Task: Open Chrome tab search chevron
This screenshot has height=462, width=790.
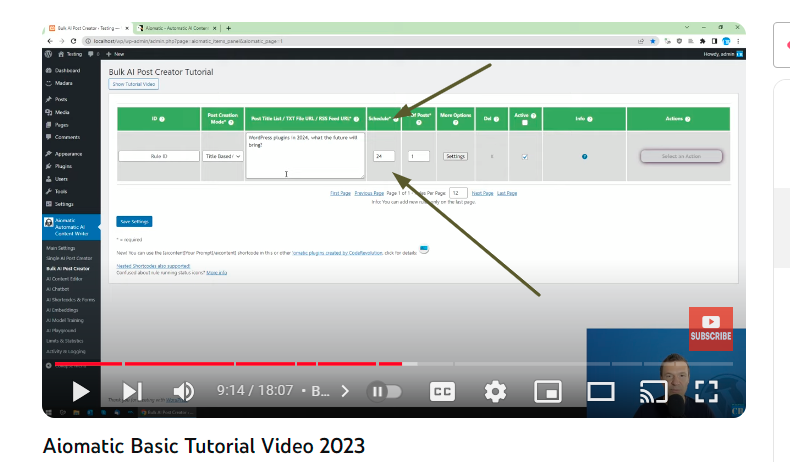Action: (x=687, y=27)
